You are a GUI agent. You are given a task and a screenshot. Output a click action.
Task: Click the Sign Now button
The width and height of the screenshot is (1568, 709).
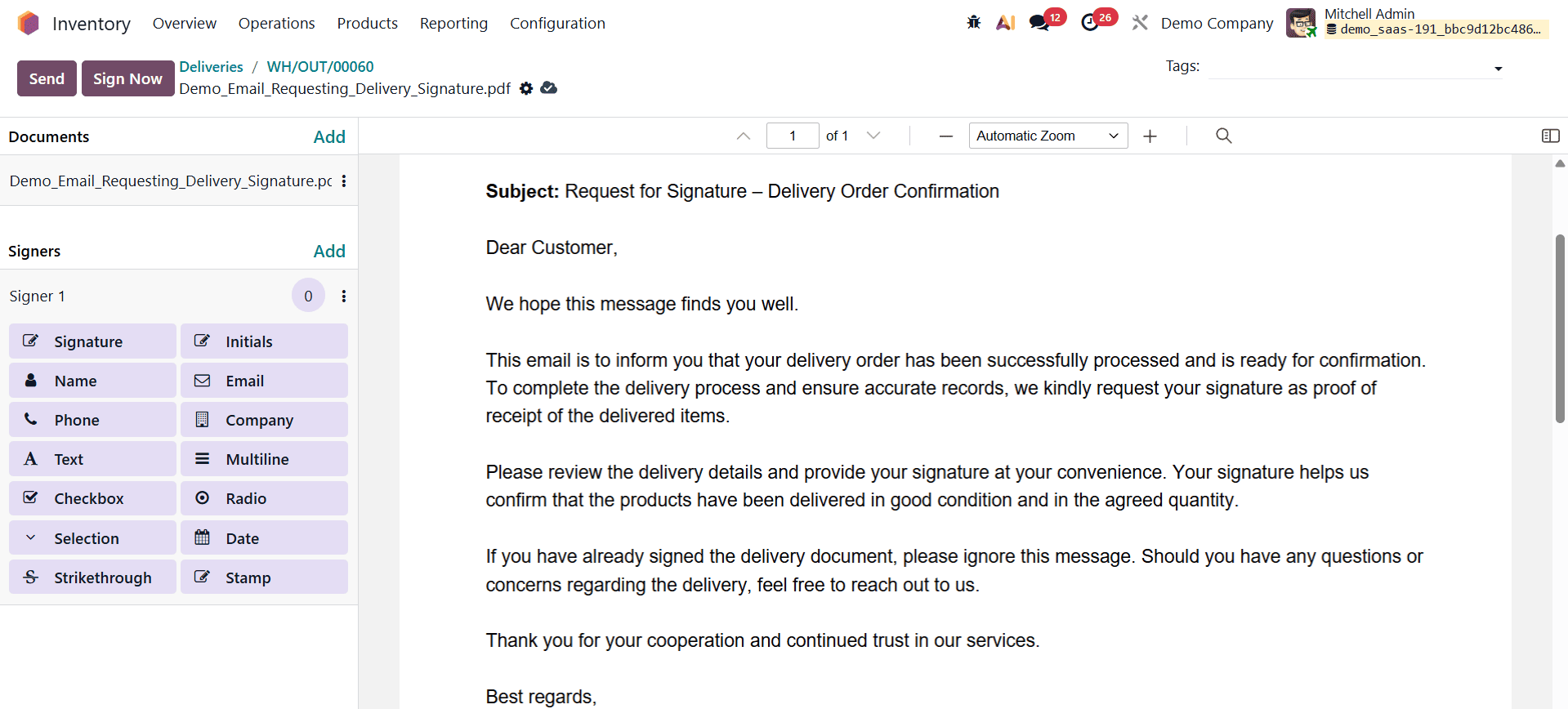(127, 78)
